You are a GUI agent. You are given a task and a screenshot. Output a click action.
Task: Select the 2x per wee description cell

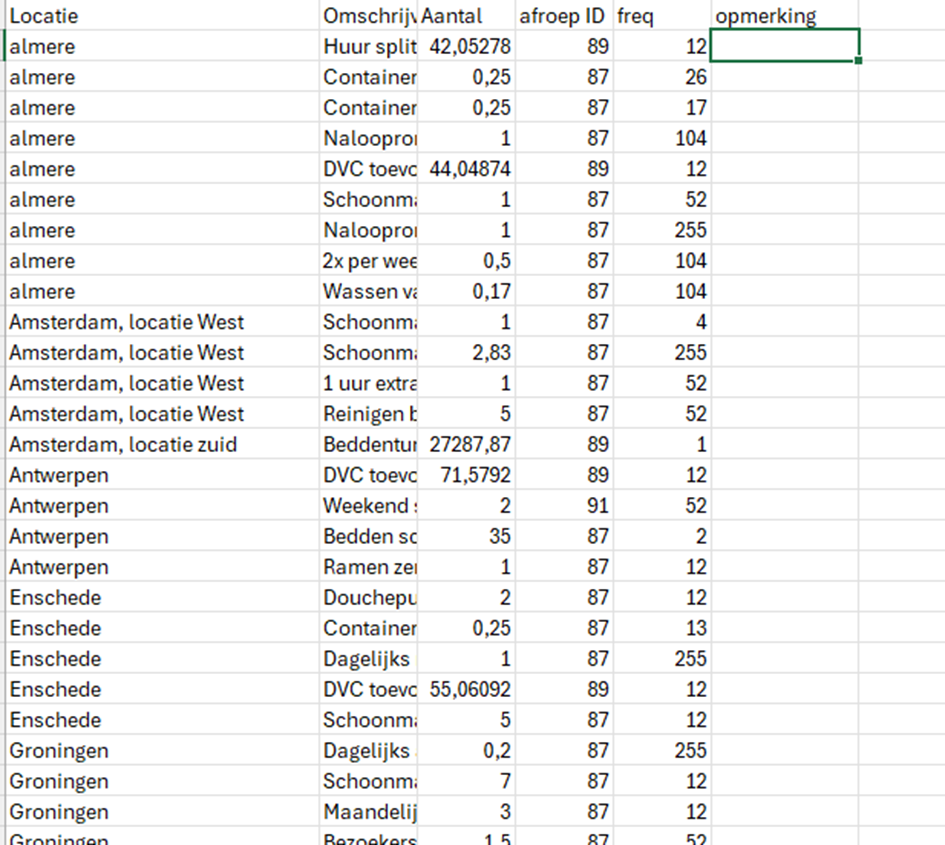coord(368,260)
